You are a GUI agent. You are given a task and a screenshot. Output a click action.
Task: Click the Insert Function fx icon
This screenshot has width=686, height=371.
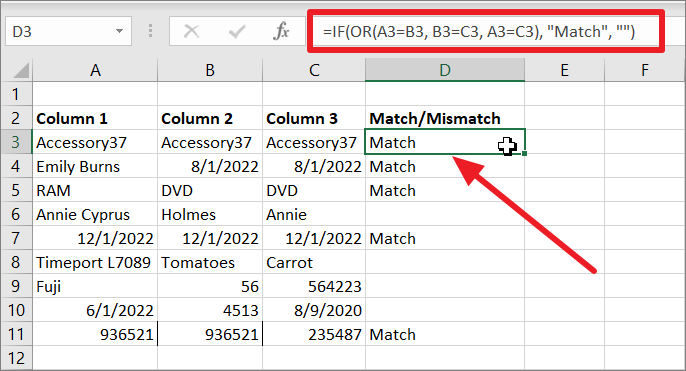(281, 31)
